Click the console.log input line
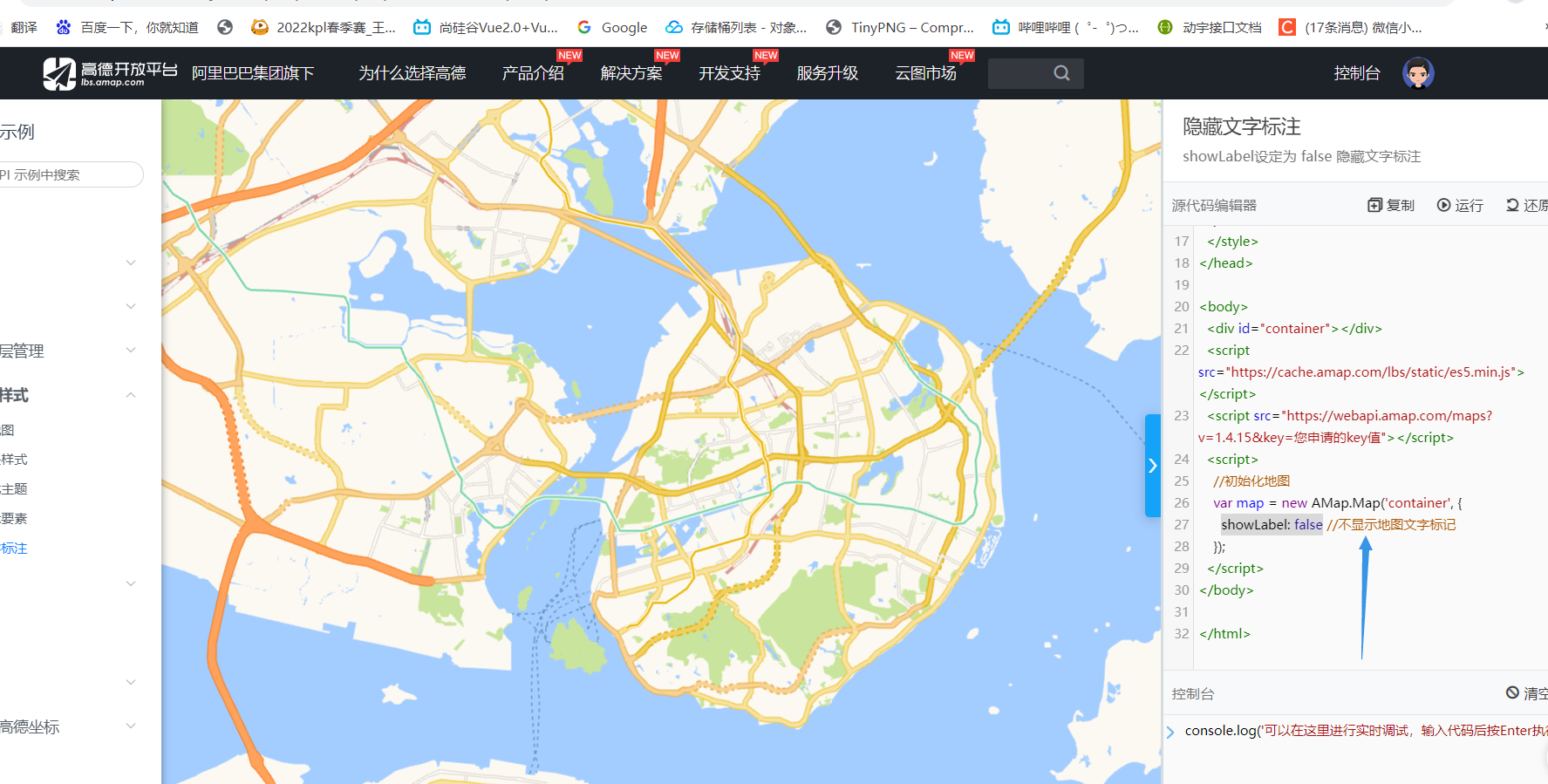Screen dimensions: 1548x784 click(1366, 731)
